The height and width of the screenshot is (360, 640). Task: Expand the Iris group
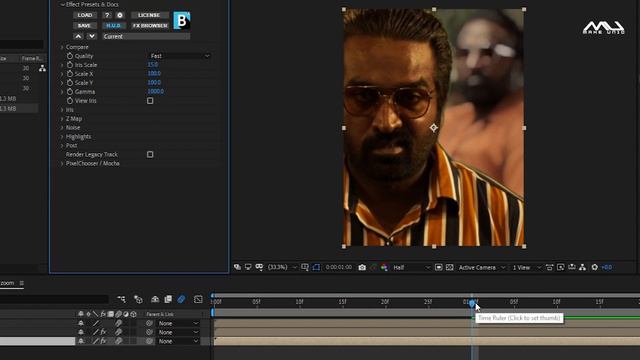click(x=62, y=110)
